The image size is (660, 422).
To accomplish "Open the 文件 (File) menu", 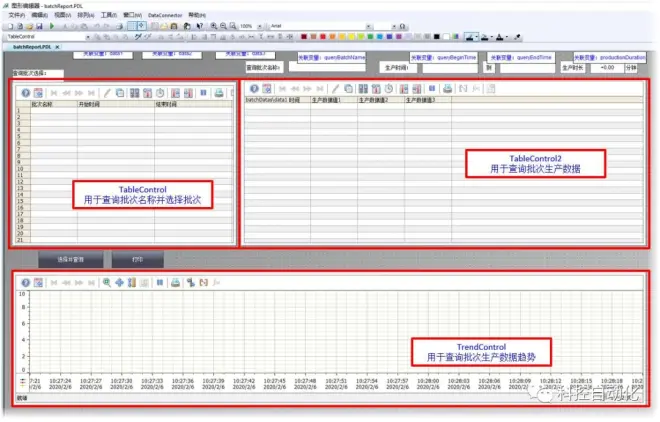I will [16, 15].
